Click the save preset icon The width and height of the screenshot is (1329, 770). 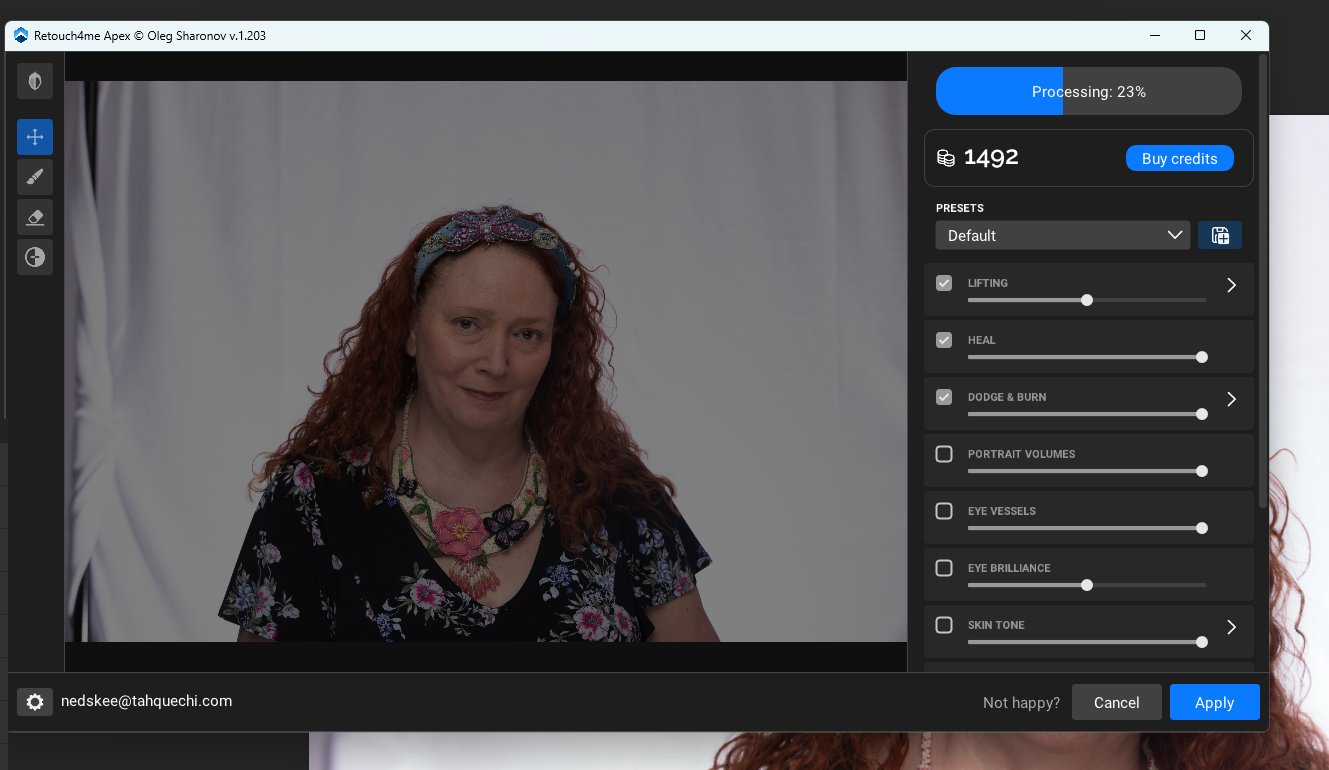(x=1220, y=235)
